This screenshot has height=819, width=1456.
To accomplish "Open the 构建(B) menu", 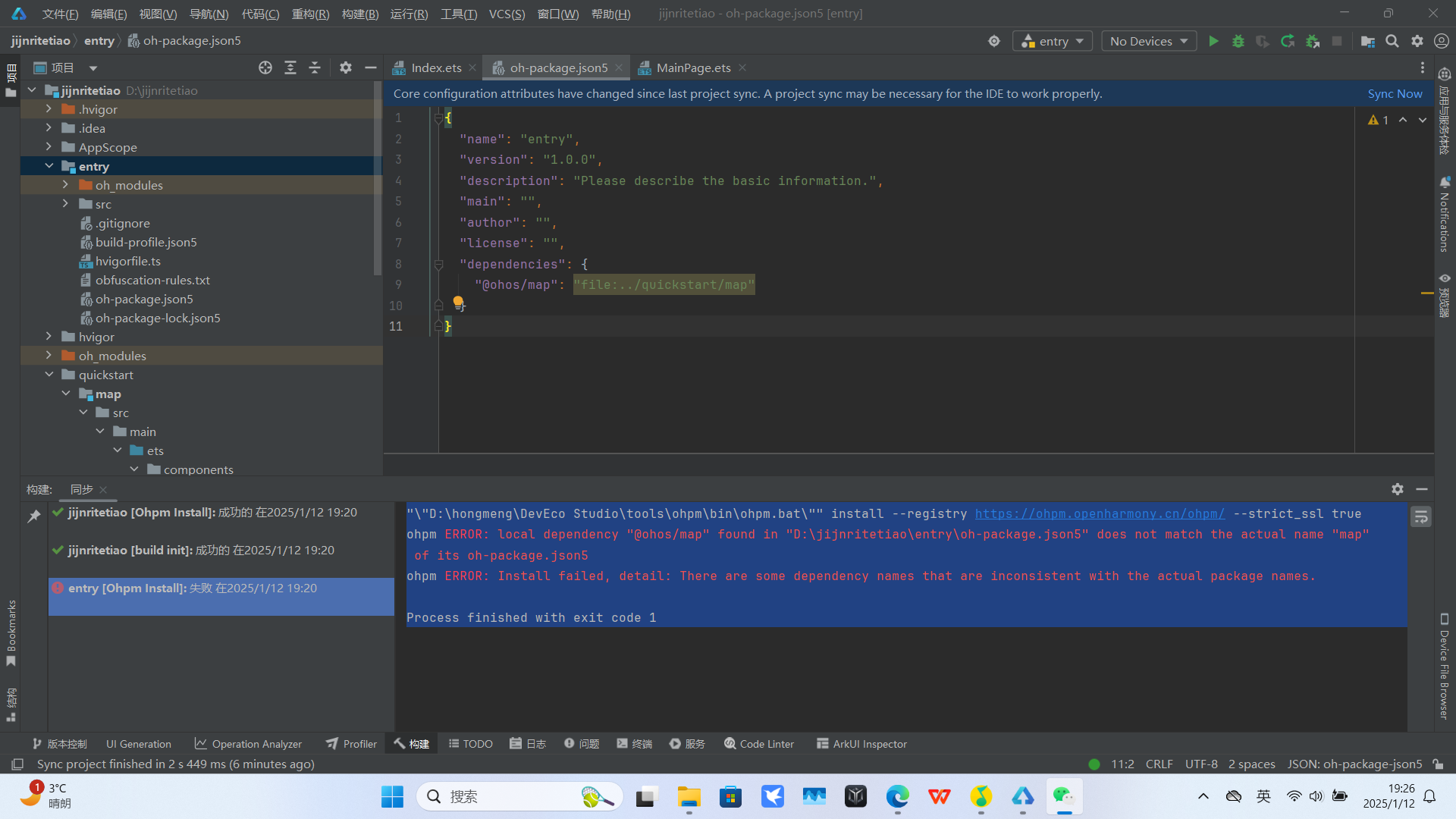I will point(360,14).
